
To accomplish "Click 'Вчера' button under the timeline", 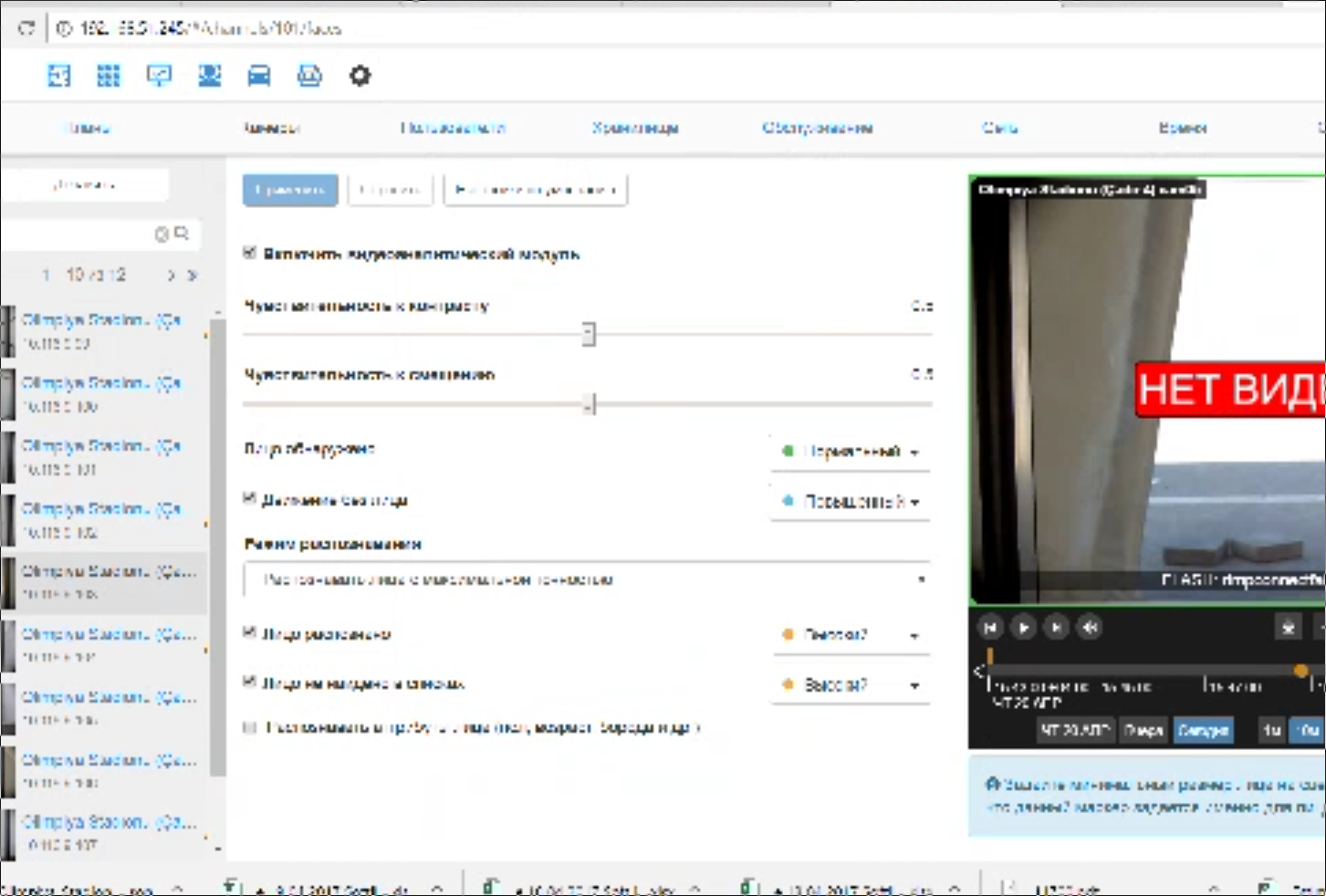I will coord(1143,730).
